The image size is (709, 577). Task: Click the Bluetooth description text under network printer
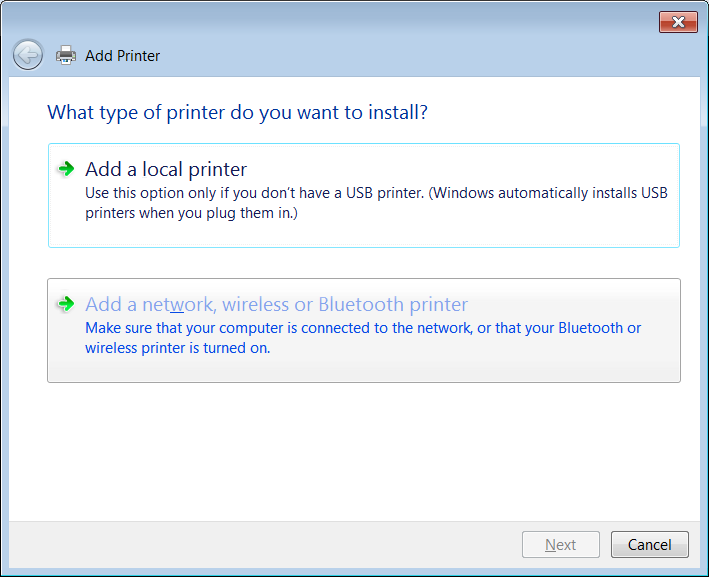click(363, 338)
